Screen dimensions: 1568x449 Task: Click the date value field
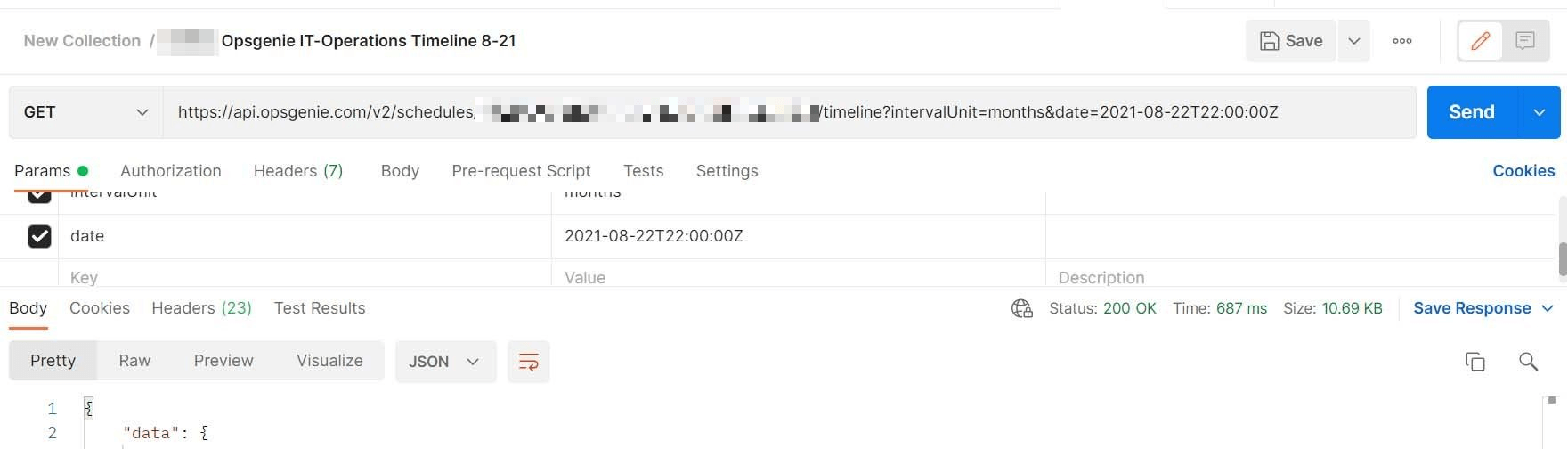(797, 236)
